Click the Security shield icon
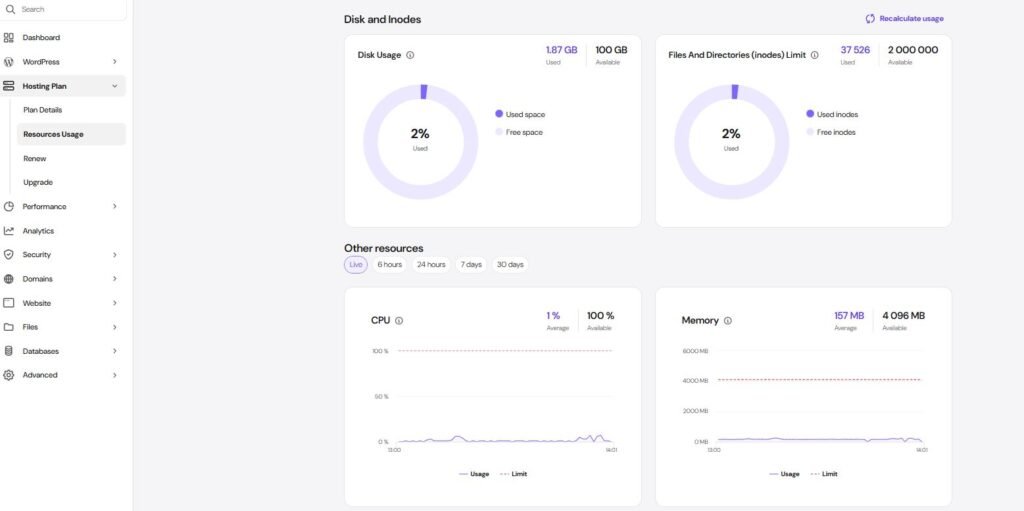The width and height of the screenshot is (1024, 511). point(9,255)
